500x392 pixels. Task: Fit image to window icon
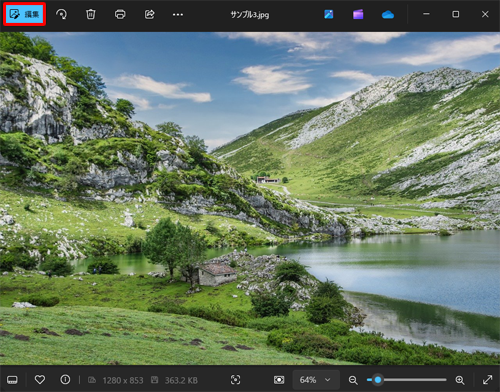coord(279,380)
